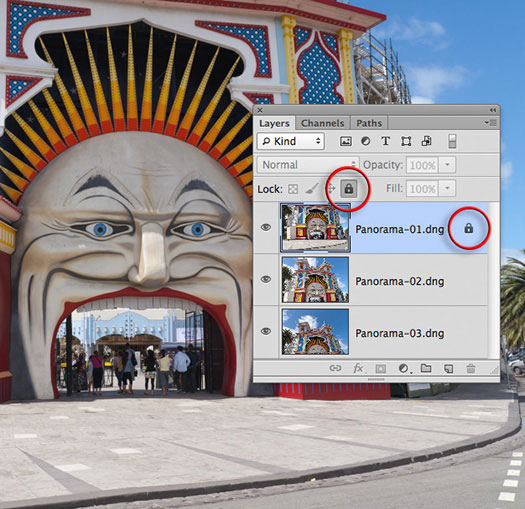
Task: Add a layer style fx icon
Action: tap(358, 369)
